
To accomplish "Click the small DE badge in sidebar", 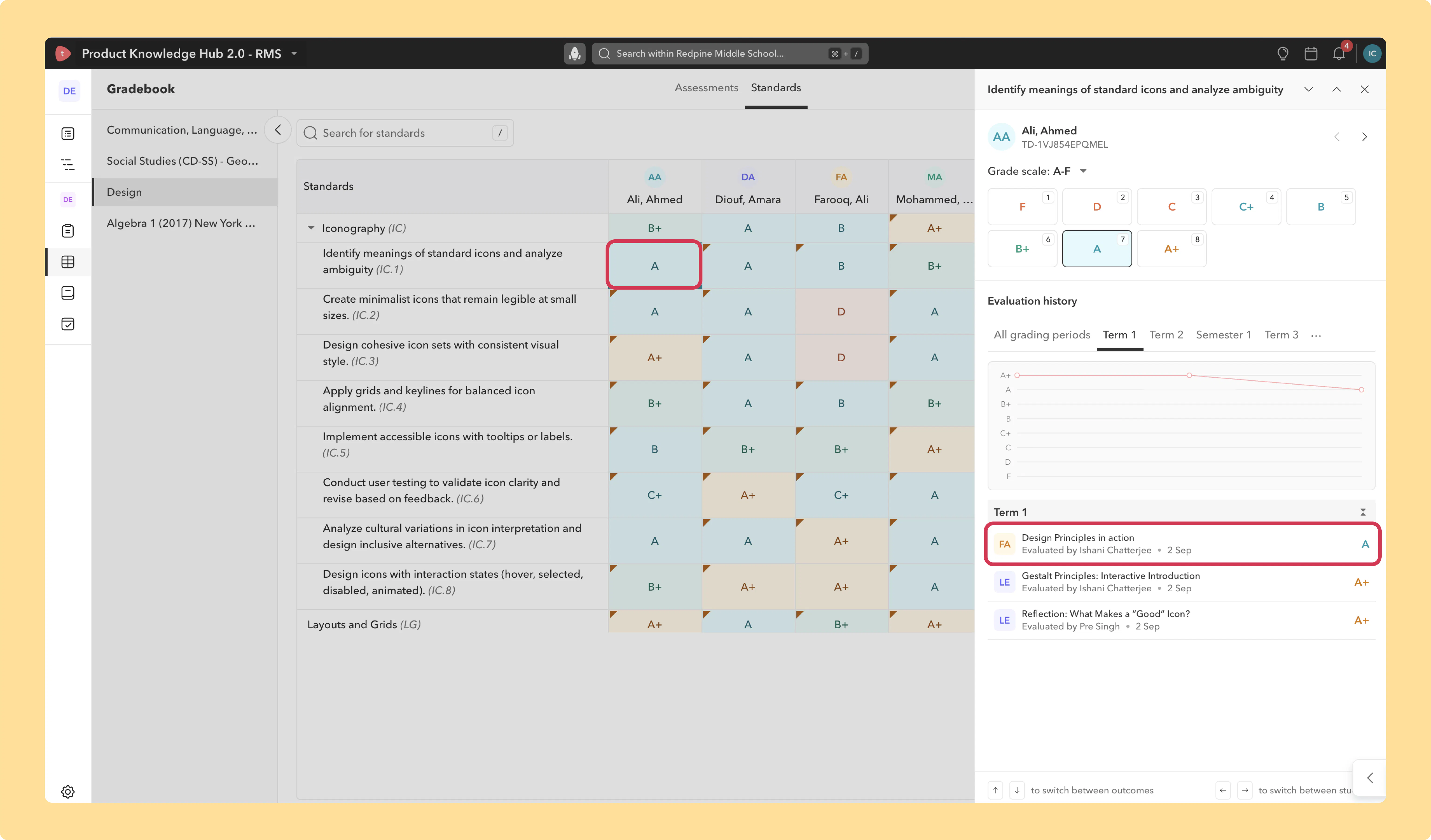I will tap(68, 199).
